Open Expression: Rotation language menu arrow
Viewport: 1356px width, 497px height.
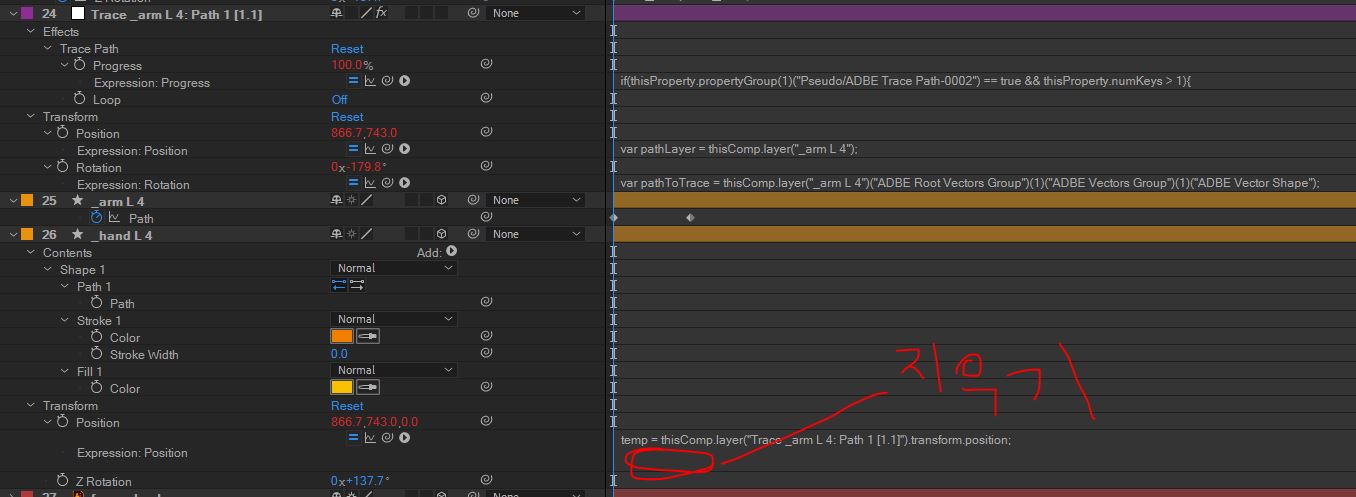pos(404,183)
